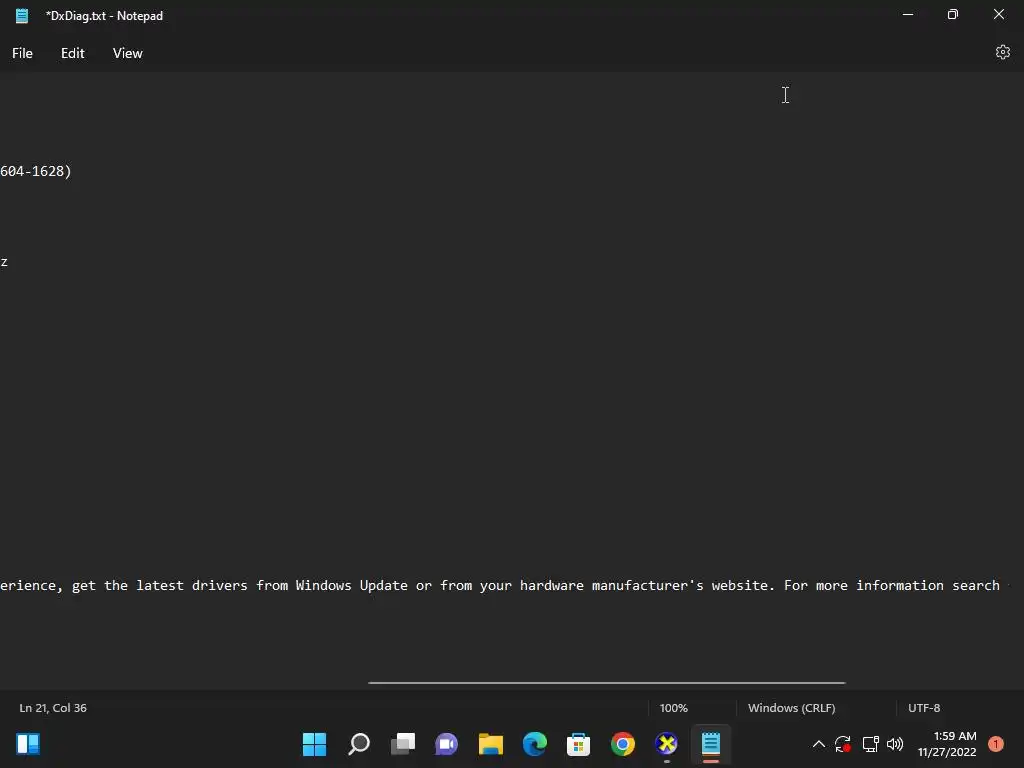Viewport: 1024px width, 768px height.
Task: Click the Notepad taskbar icon
Action: coord(711,744)
